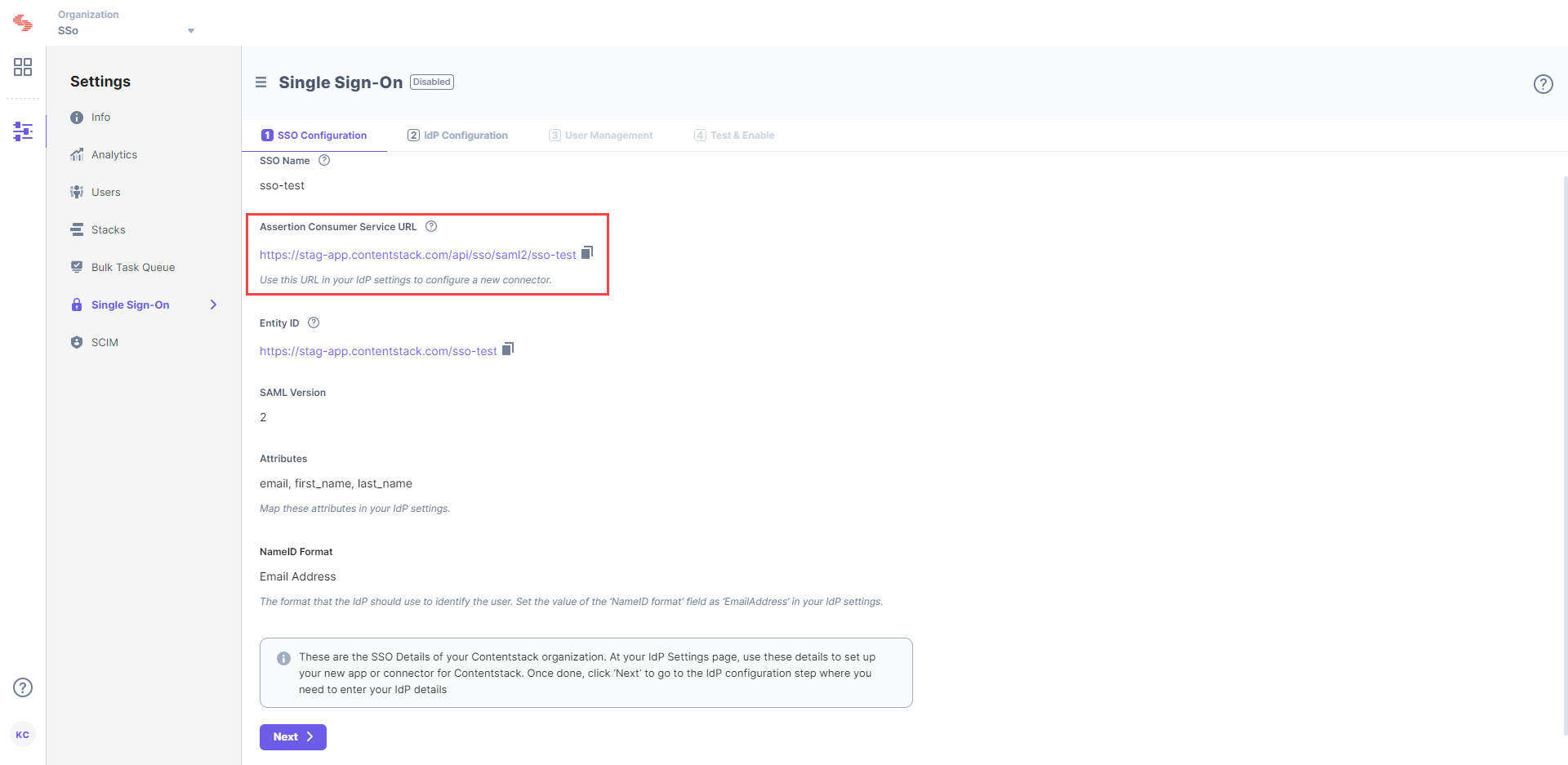1568x765 pixels.
Task: Click the sso-test SSO name value
Action: 282,186
